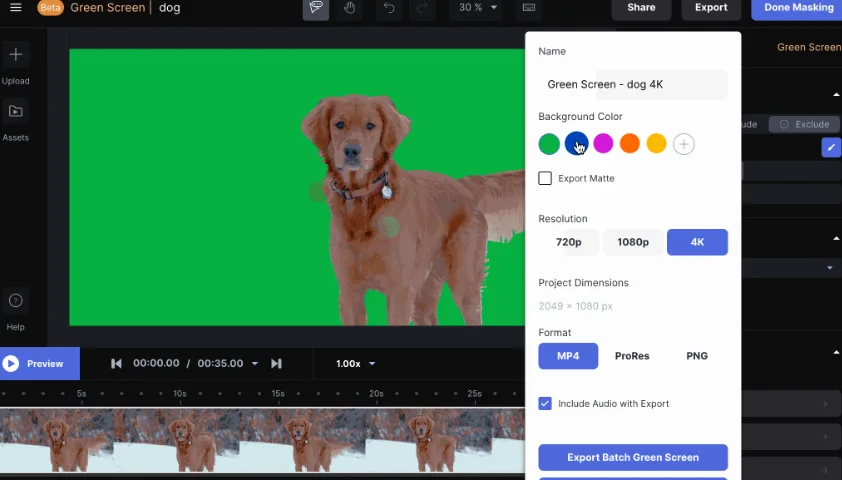Enable the Export Matte checkbox
This screenshot has width=842, height=480.
(545, 178)
